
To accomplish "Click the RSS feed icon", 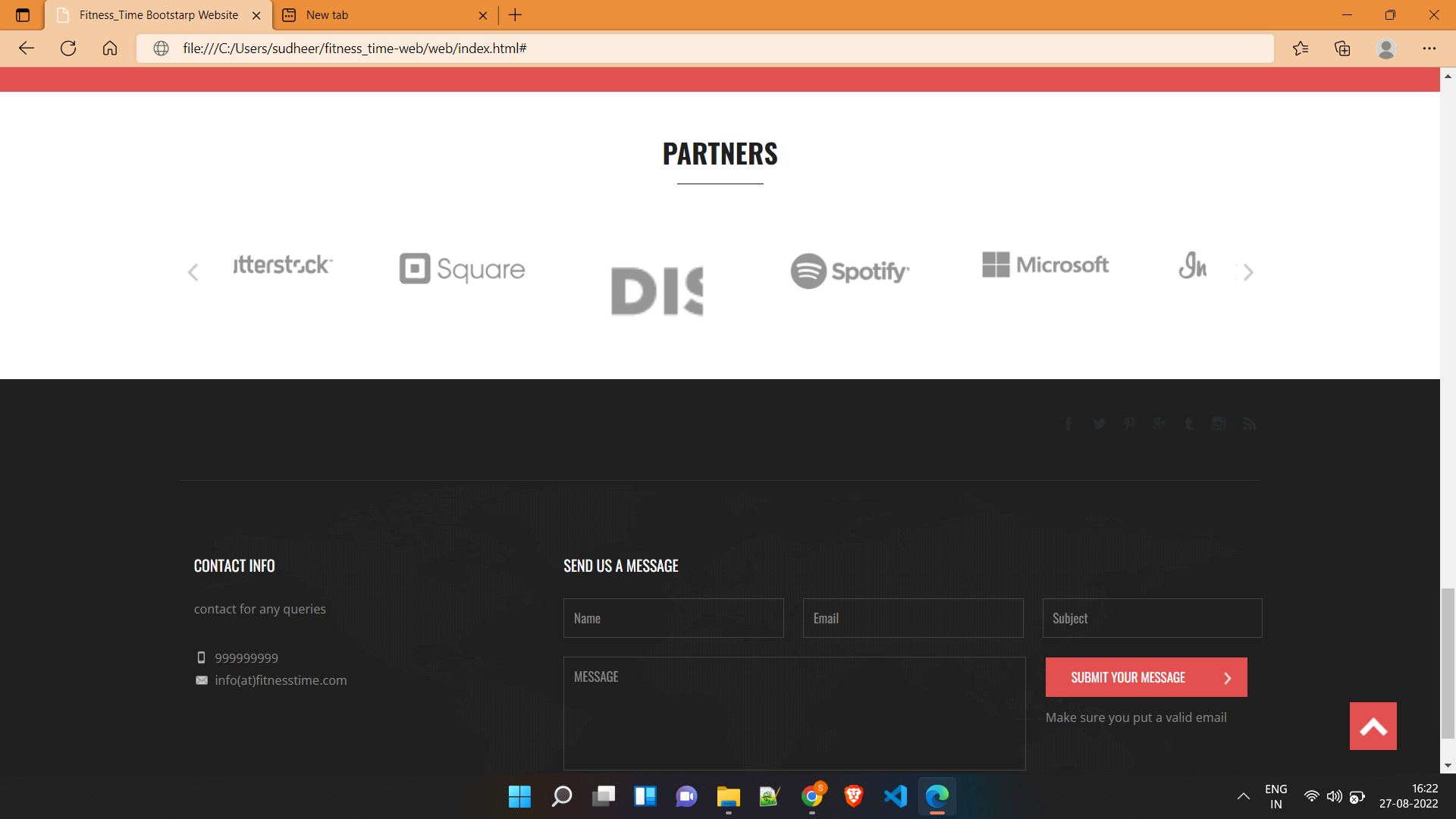I will coord(1249,424).
